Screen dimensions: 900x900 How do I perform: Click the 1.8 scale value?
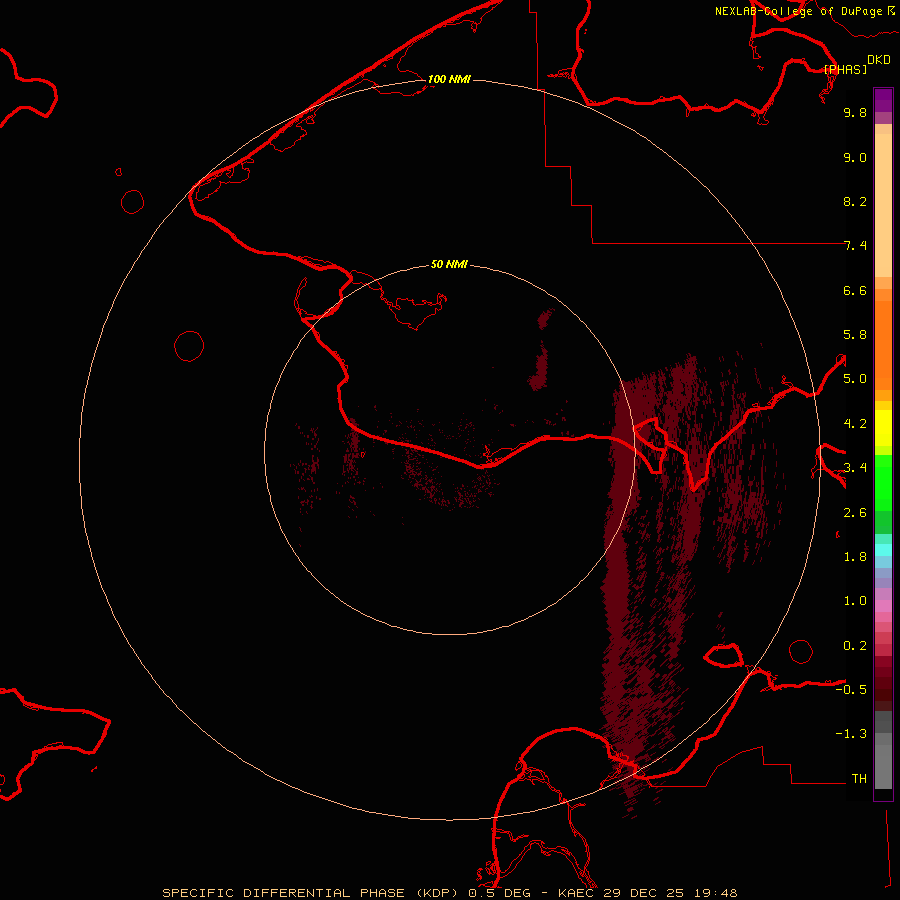coord(855,557)
